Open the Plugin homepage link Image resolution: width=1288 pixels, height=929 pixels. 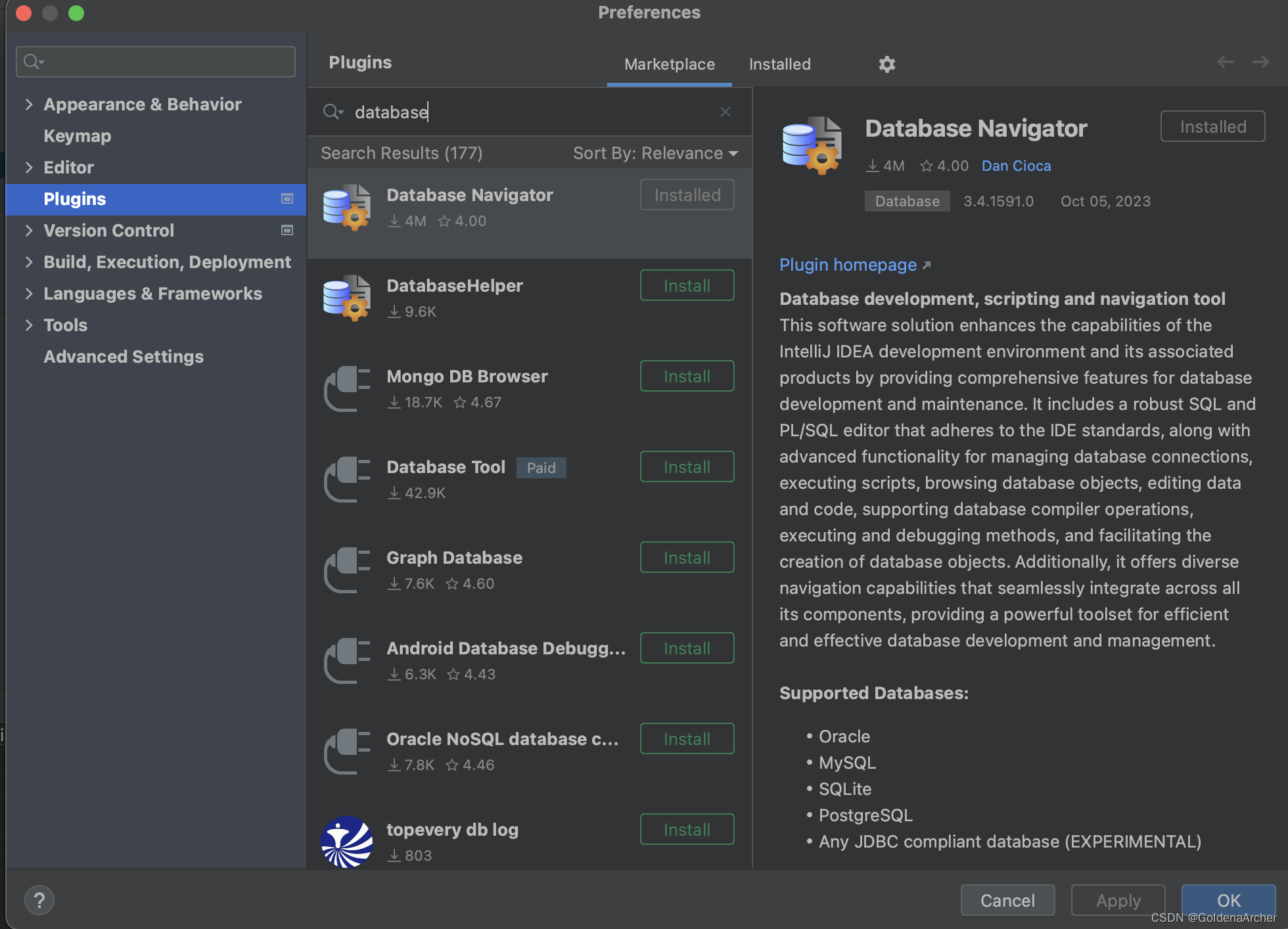click(x=848, y=265)
